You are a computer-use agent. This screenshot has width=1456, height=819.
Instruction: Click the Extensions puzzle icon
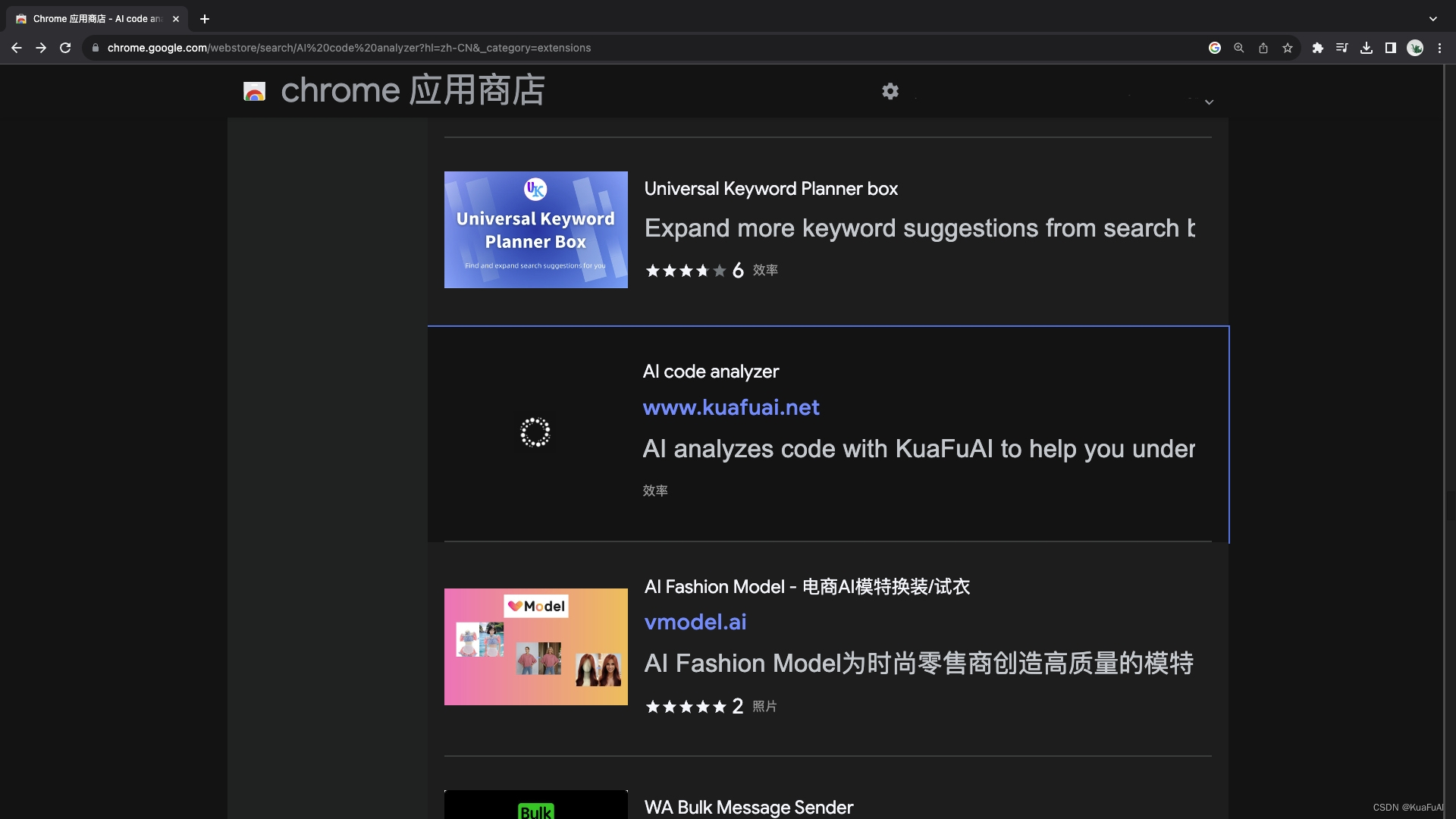click(x=1318, y=48)
